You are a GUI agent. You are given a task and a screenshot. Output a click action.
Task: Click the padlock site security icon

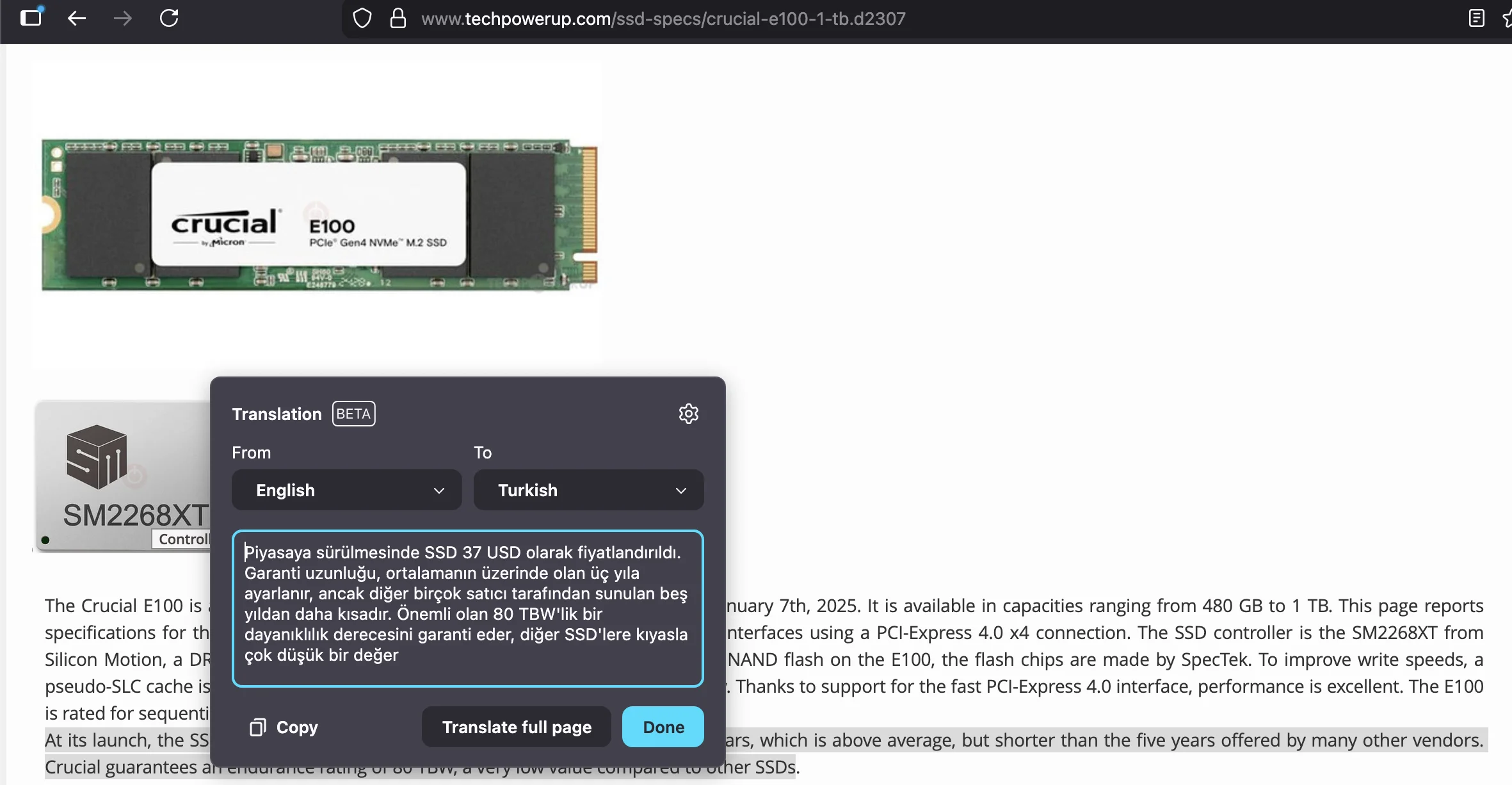[398, 18]
